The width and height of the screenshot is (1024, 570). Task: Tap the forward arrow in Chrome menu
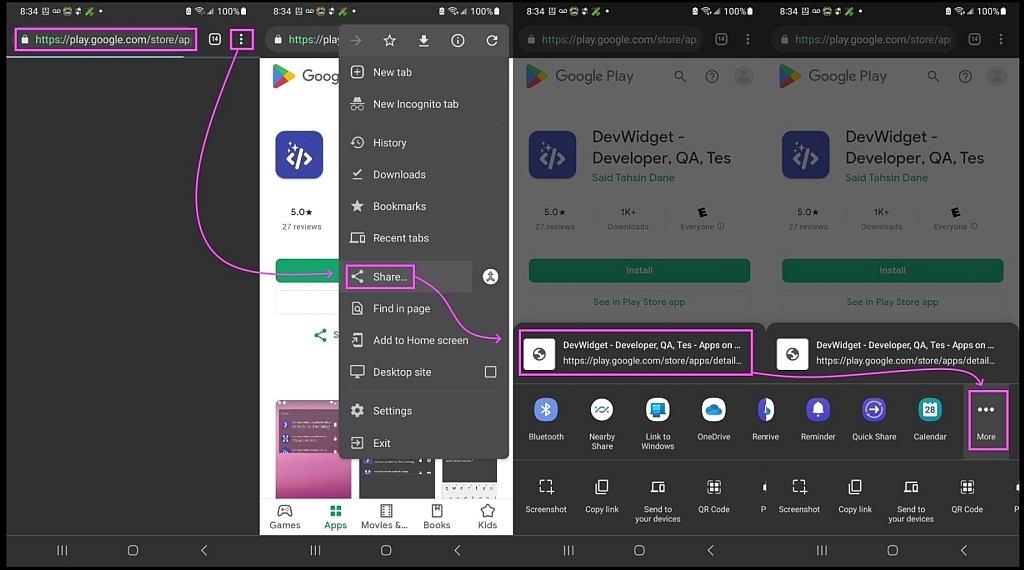click(x=356, y=40)
